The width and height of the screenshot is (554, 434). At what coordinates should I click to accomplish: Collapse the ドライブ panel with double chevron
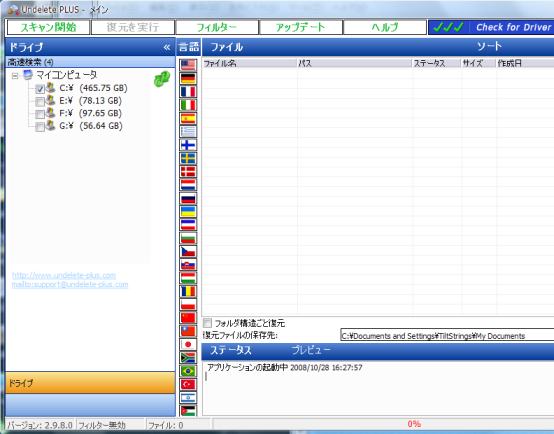[167, 47]
